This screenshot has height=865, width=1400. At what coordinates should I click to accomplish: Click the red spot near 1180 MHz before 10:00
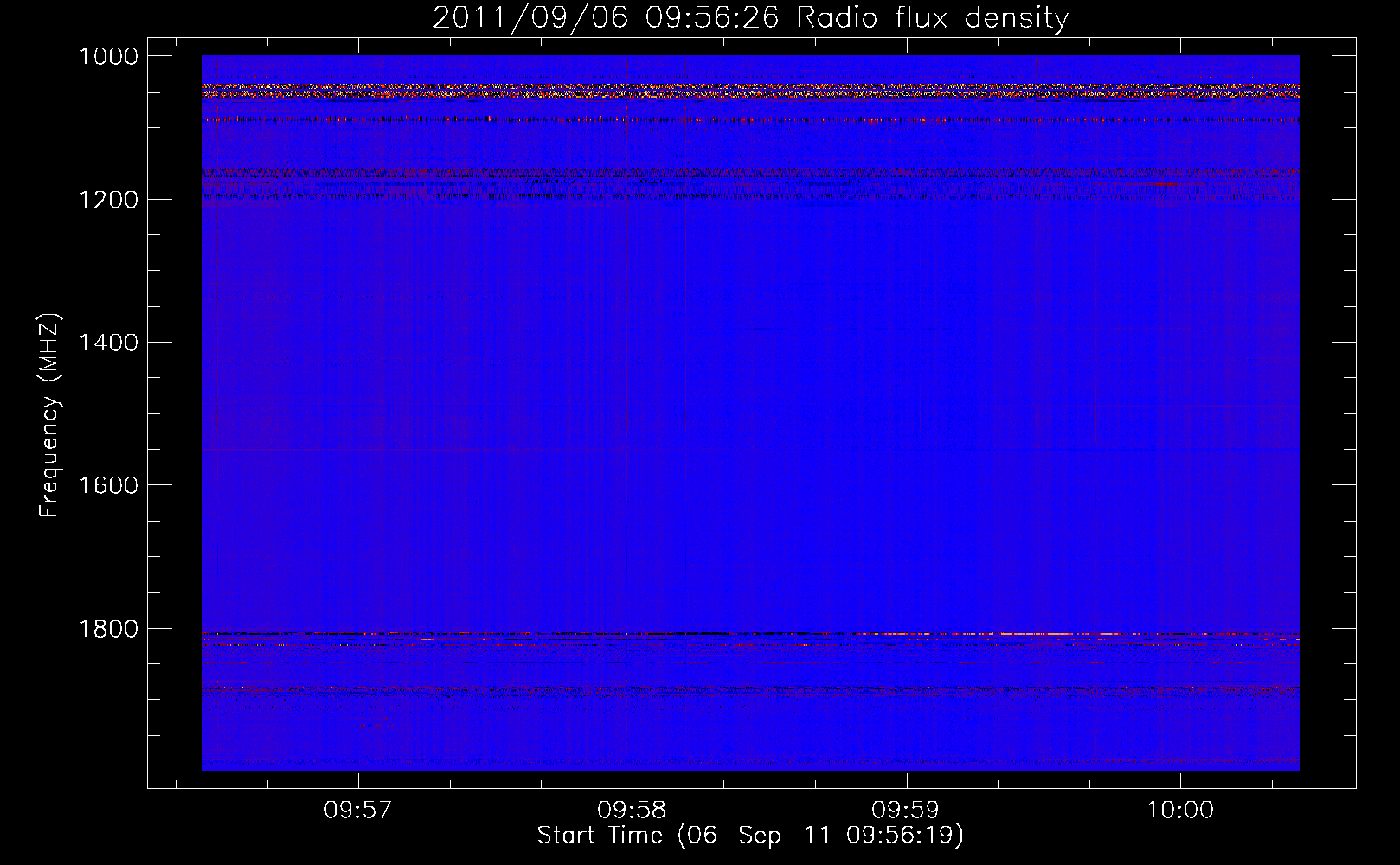pyautogui.click(x=1166, y=183)
